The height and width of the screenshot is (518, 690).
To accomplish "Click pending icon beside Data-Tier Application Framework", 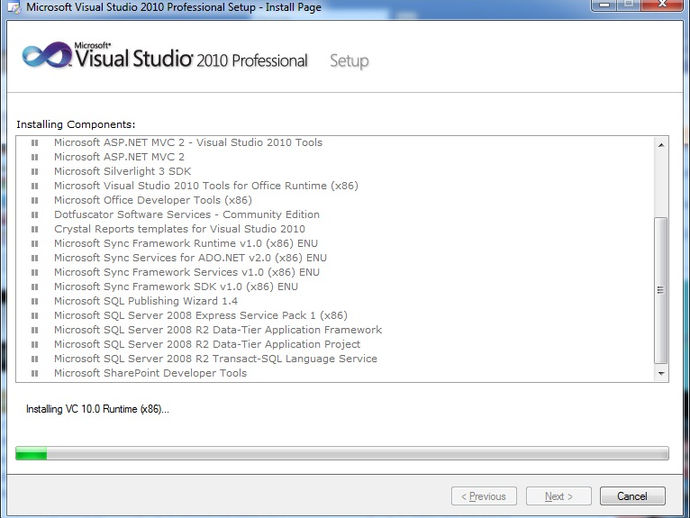I will [x=35, y=330].
